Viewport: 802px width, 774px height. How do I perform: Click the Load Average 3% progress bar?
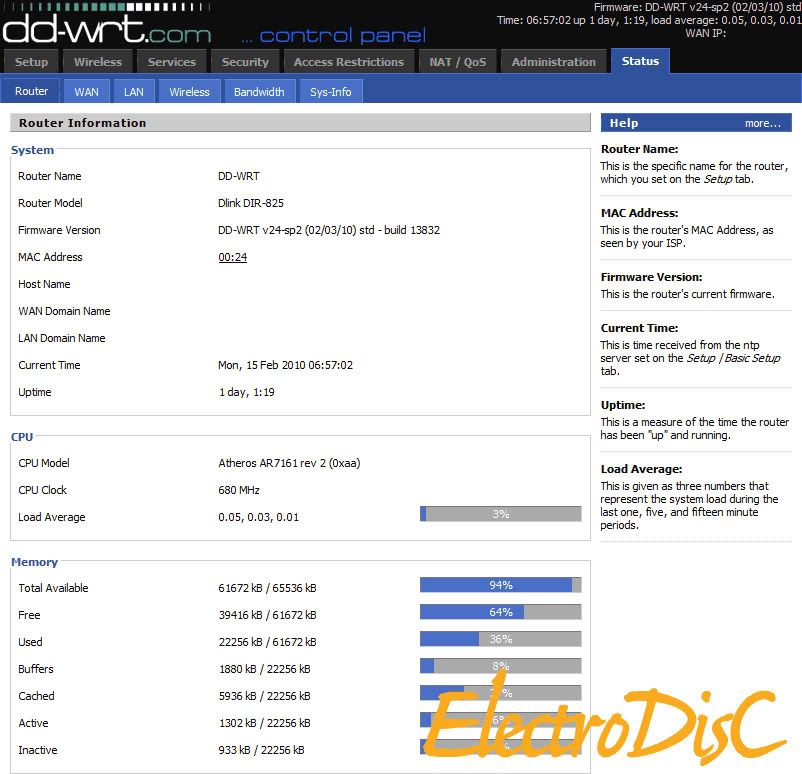[x=500, y=514]
